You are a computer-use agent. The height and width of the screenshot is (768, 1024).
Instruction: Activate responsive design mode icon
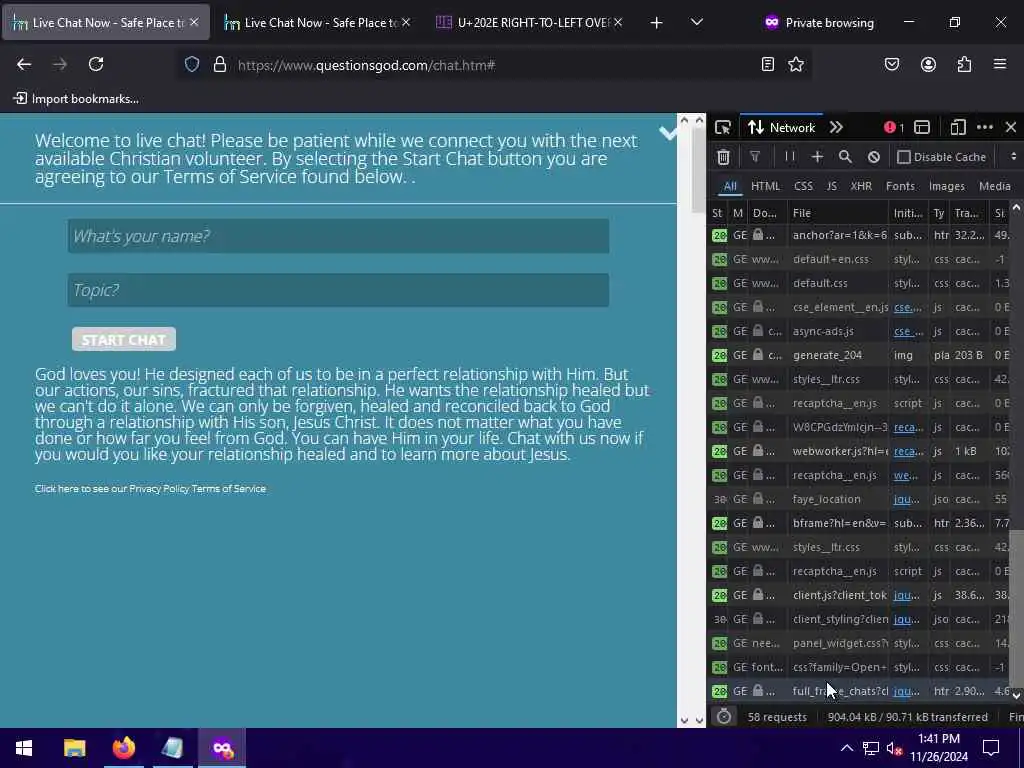coord(957,127)
